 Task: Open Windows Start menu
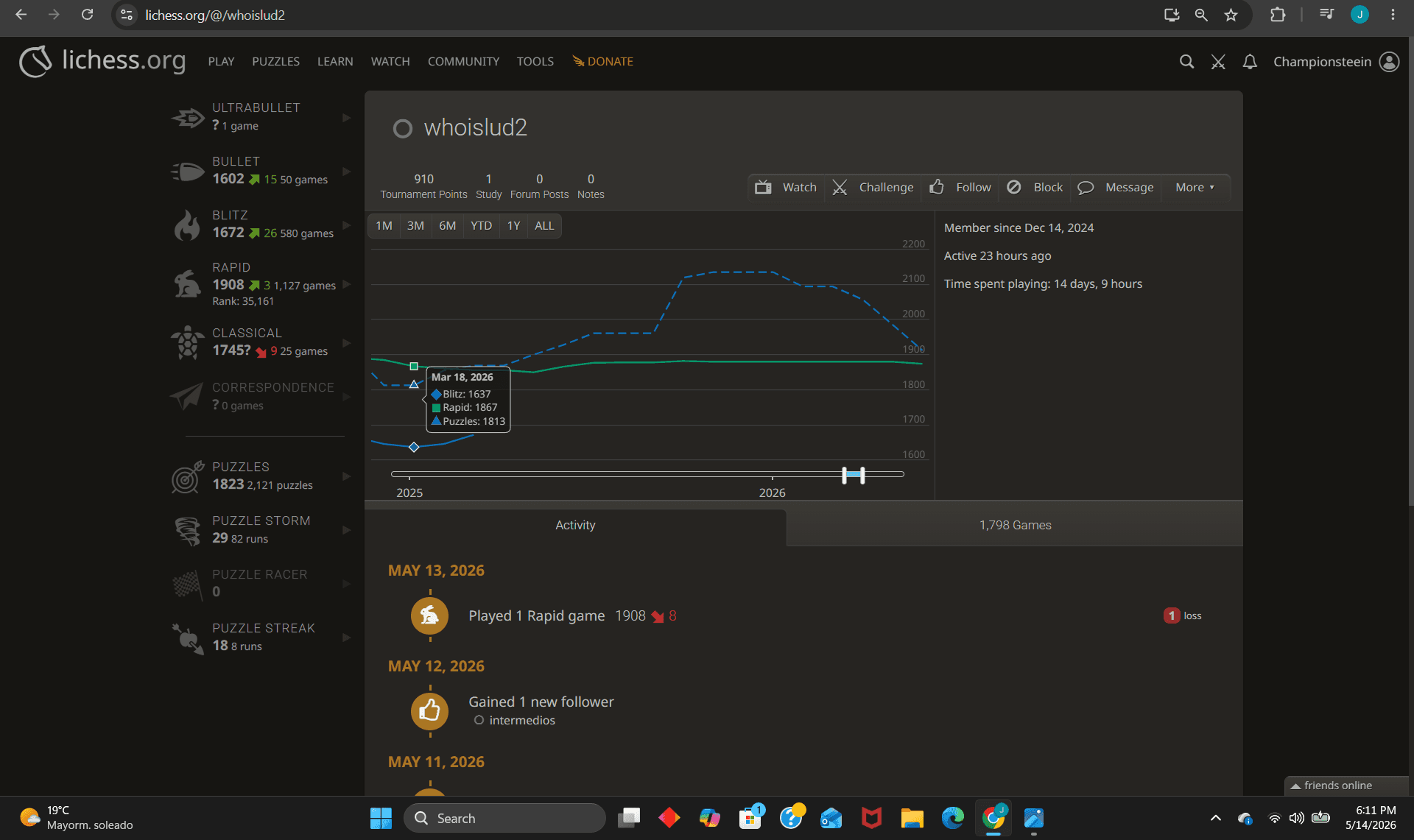[x=381, y=818]
